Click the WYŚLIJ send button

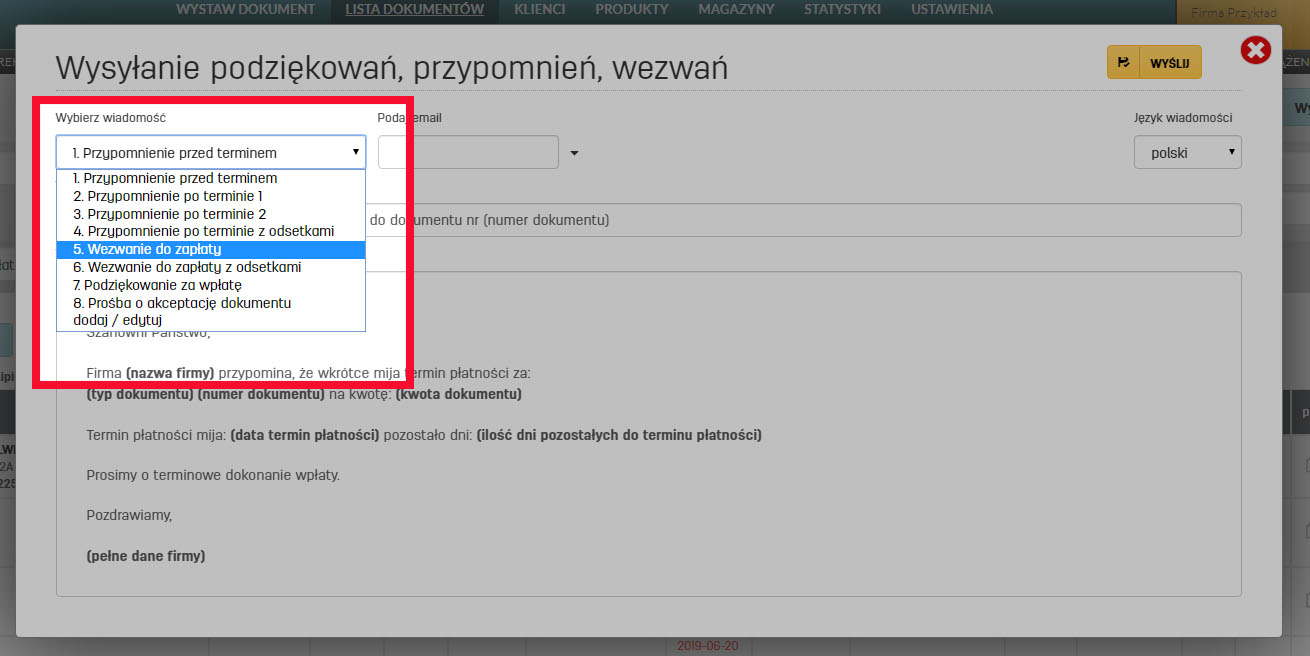coord(1154,62)
